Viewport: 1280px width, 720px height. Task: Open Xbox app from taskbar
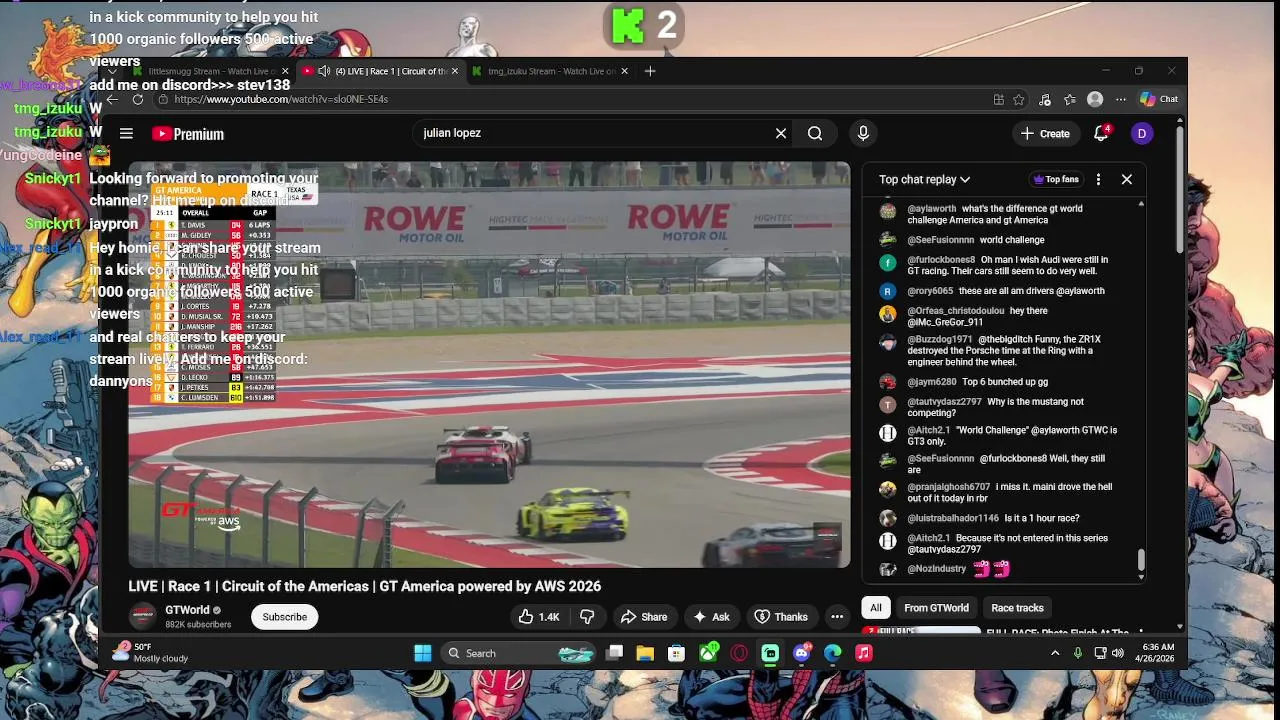point(708,653)
